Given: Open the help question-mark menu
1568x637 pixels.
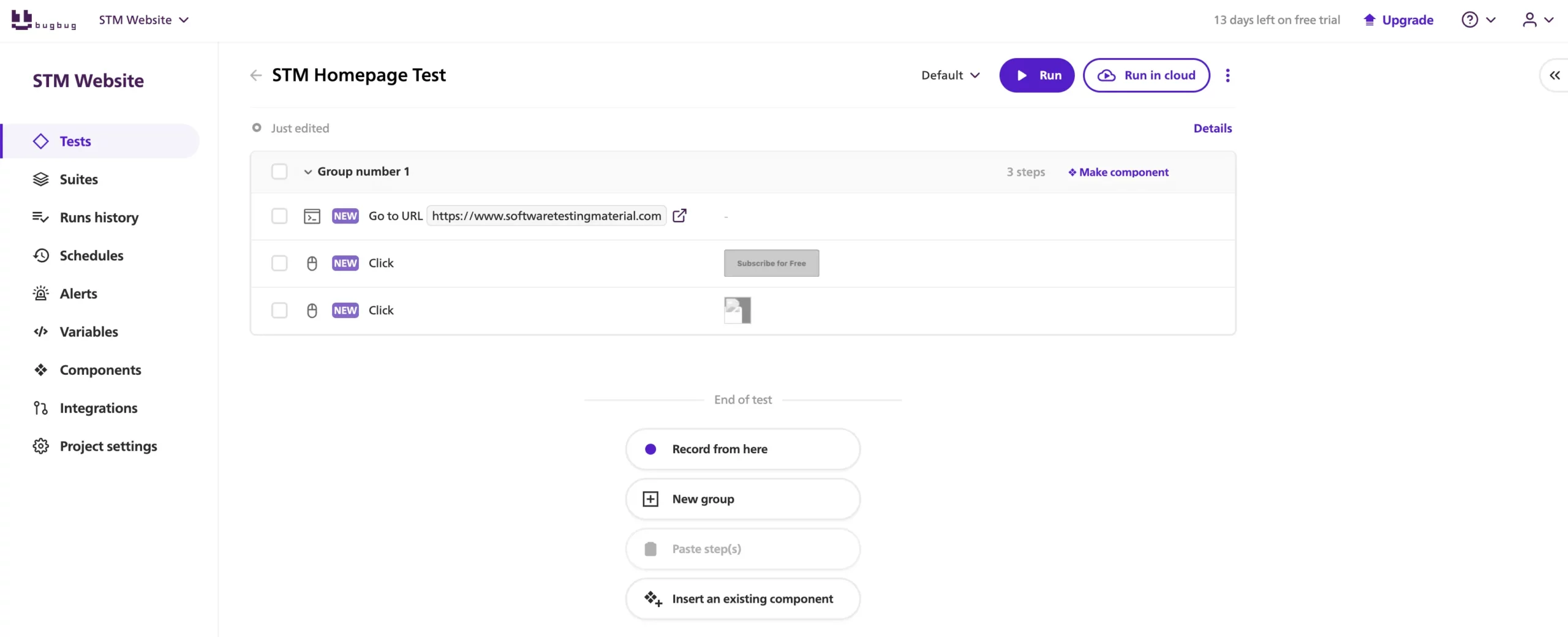Looking at the screenshot, I should pos(1478,20).
